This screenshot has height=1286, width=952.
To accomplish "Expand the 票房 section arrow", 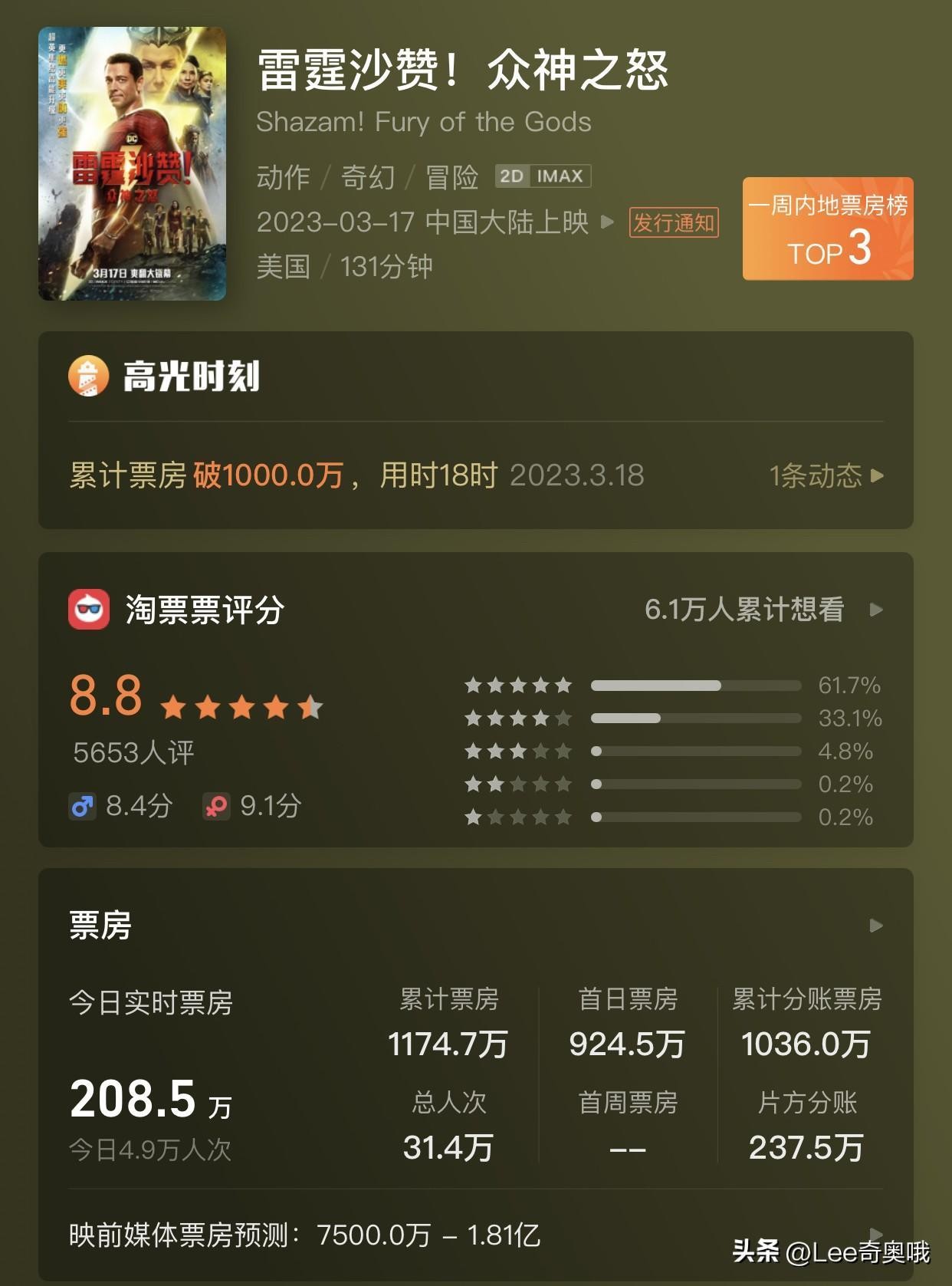I will pos(876,926).
